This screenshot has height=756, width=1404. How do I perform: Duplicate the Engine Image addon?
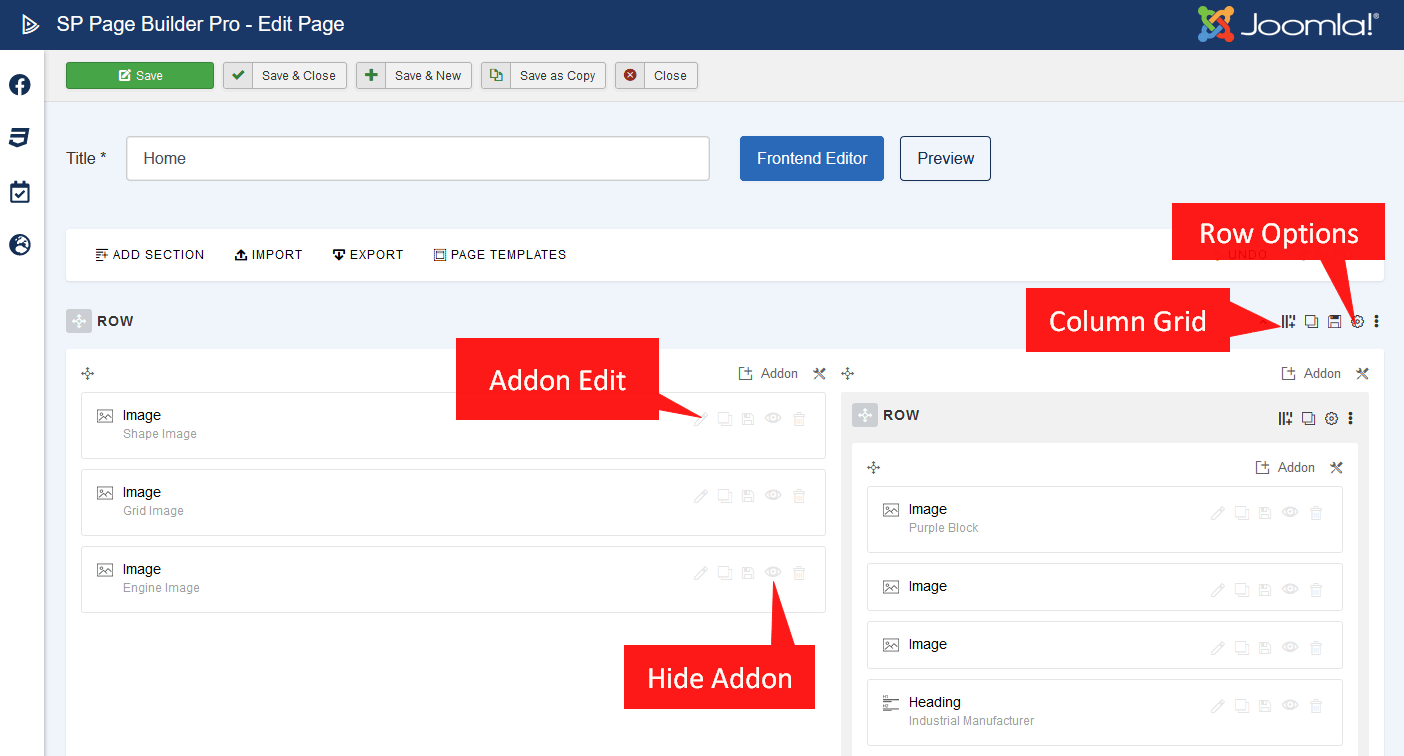pyautogui.click(x=725, y=573)
